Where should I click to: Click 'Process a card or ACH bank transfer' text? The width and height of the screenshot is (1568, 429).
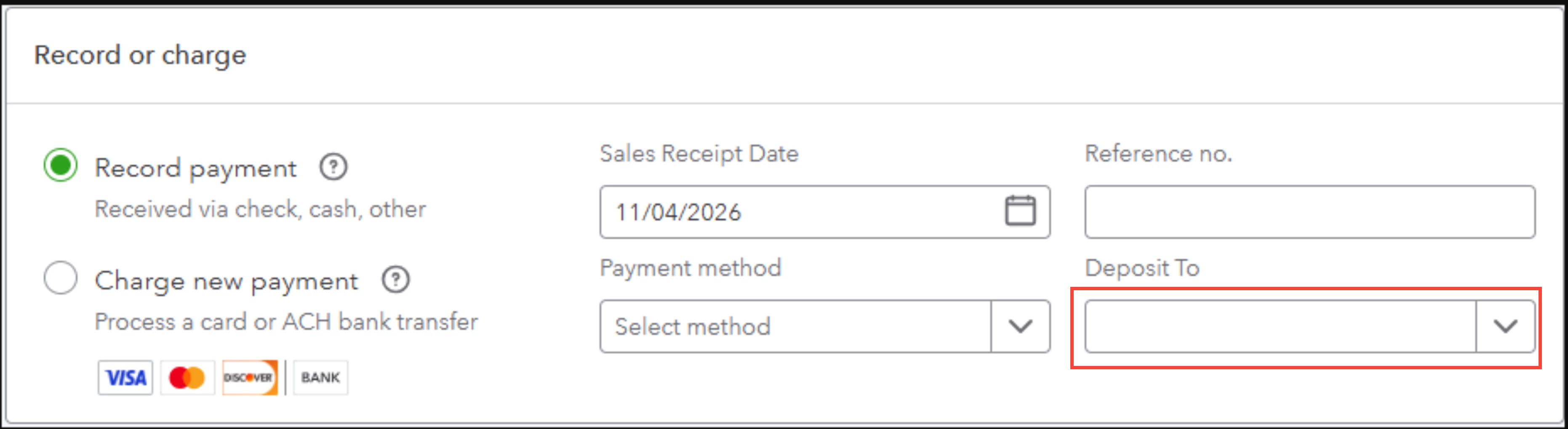[286, 321]
